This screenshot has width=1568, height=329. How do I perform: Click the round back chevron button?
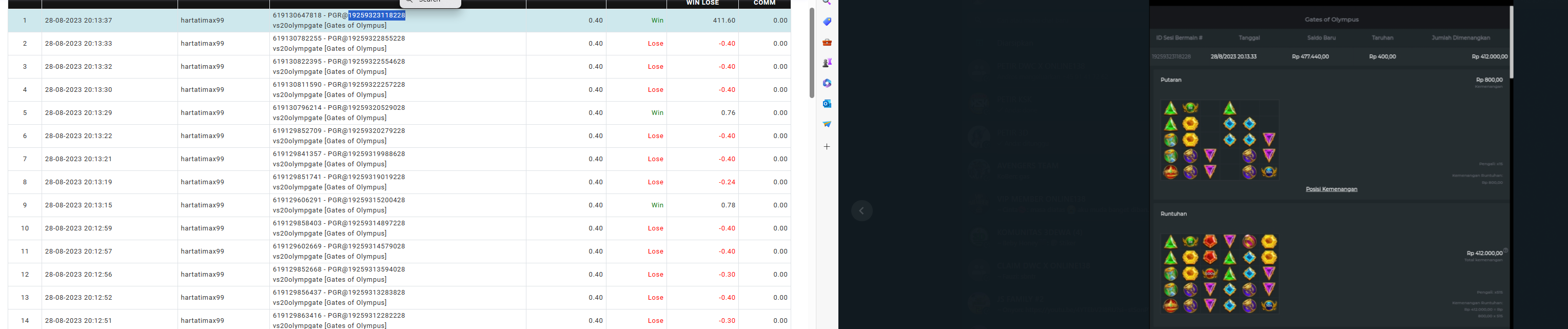coord(861,211)
